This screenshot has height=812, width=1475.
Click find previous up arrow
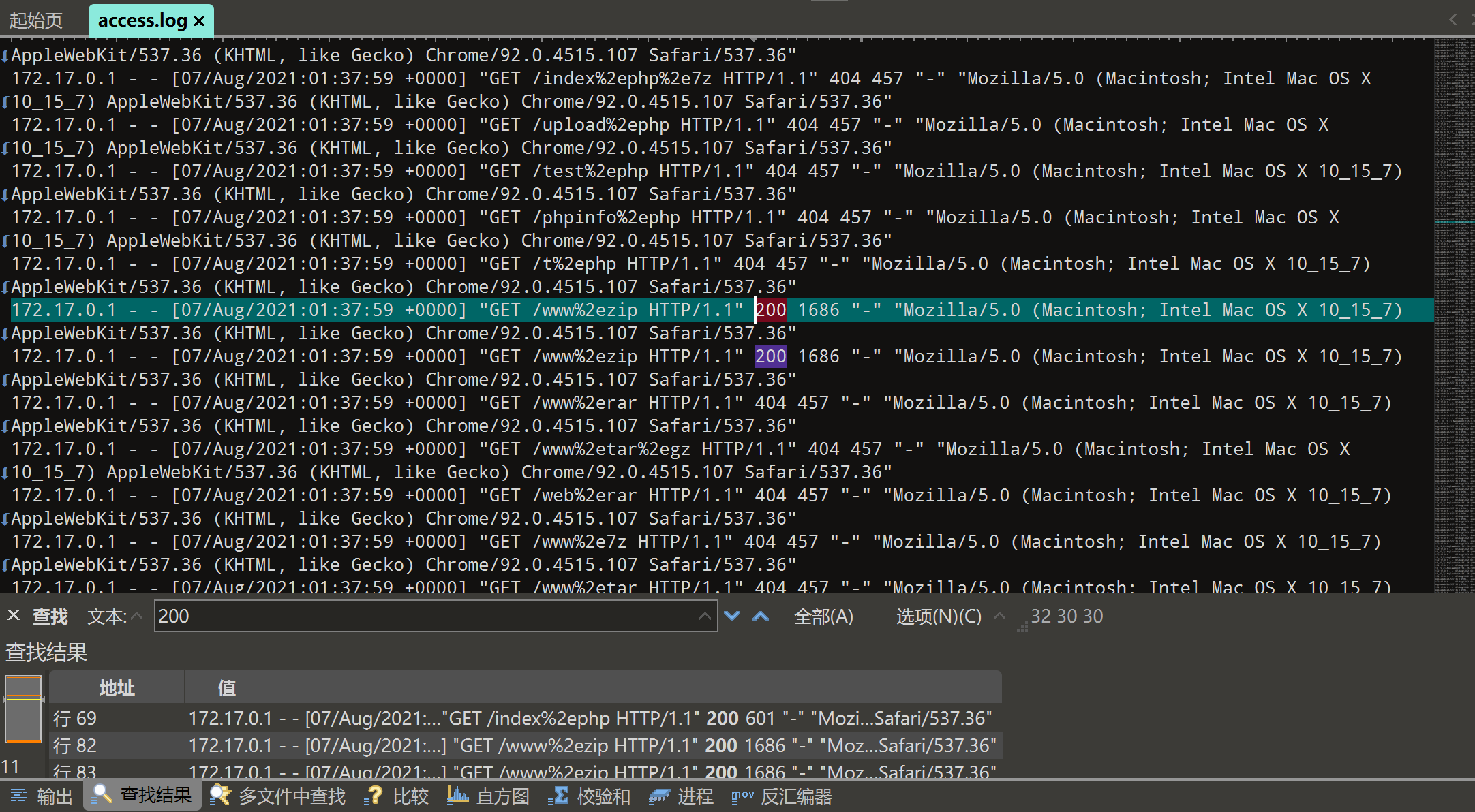761,616
